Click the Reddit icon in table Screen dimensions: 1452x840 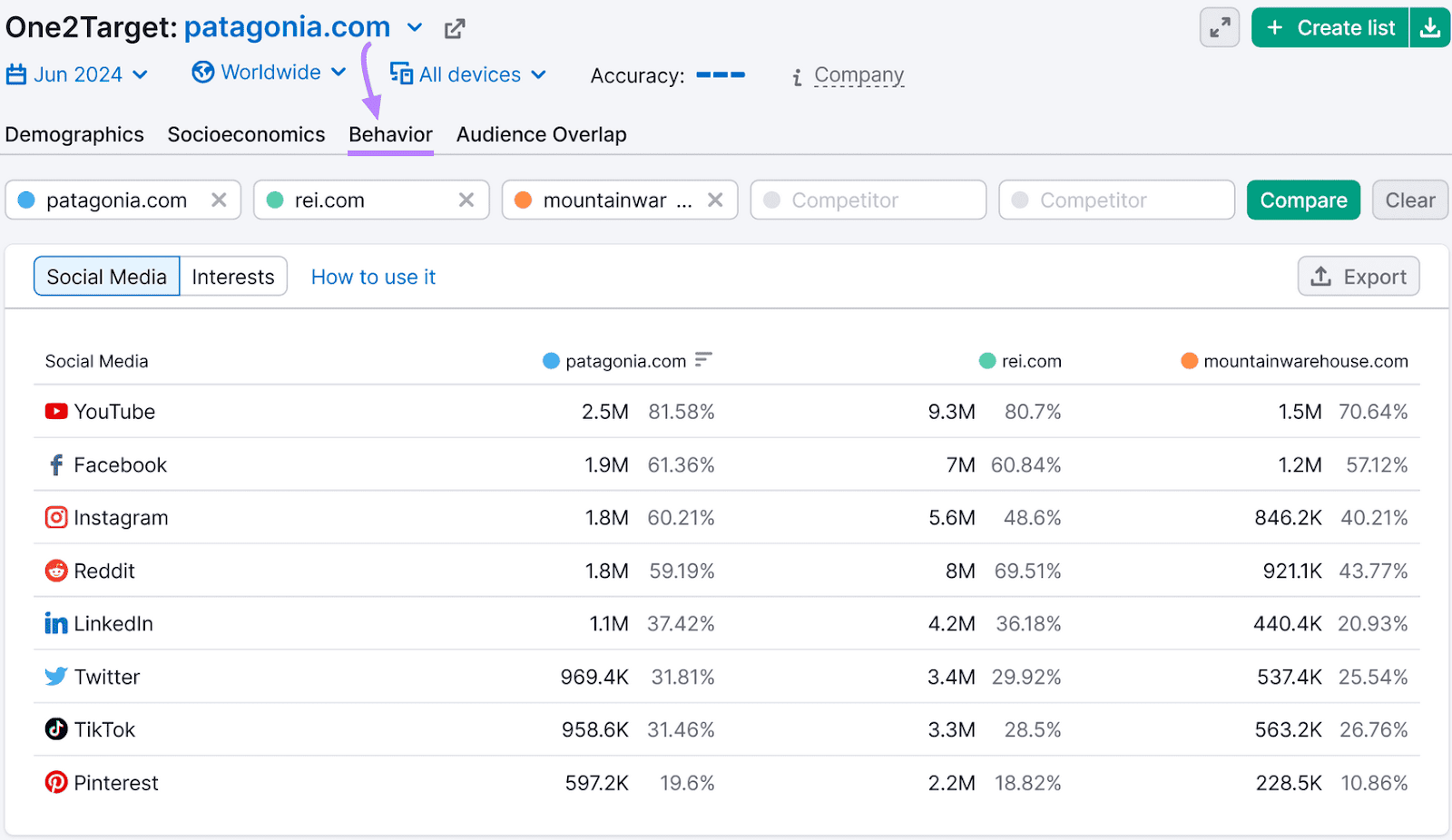pyautogui.click(x=56, y=571)
